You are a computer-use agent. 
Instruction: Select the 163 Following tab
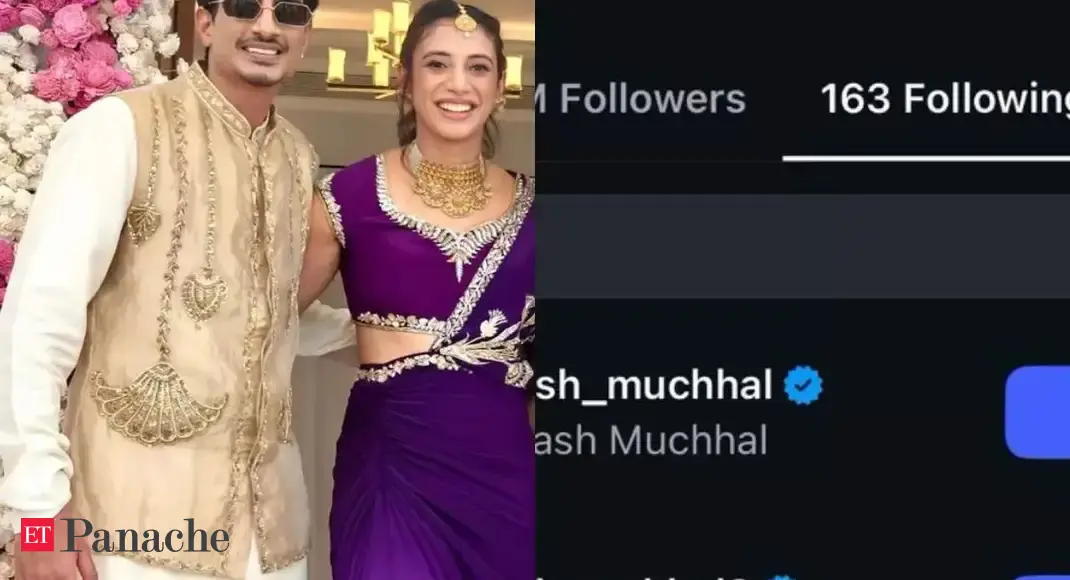pos(944,99)
